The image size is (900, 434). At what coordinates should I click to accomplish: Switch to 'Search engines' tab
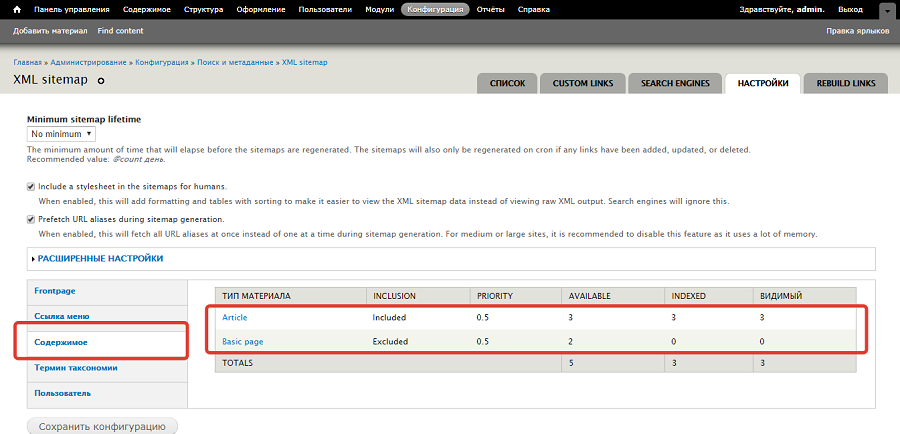[x=675, y=83]
